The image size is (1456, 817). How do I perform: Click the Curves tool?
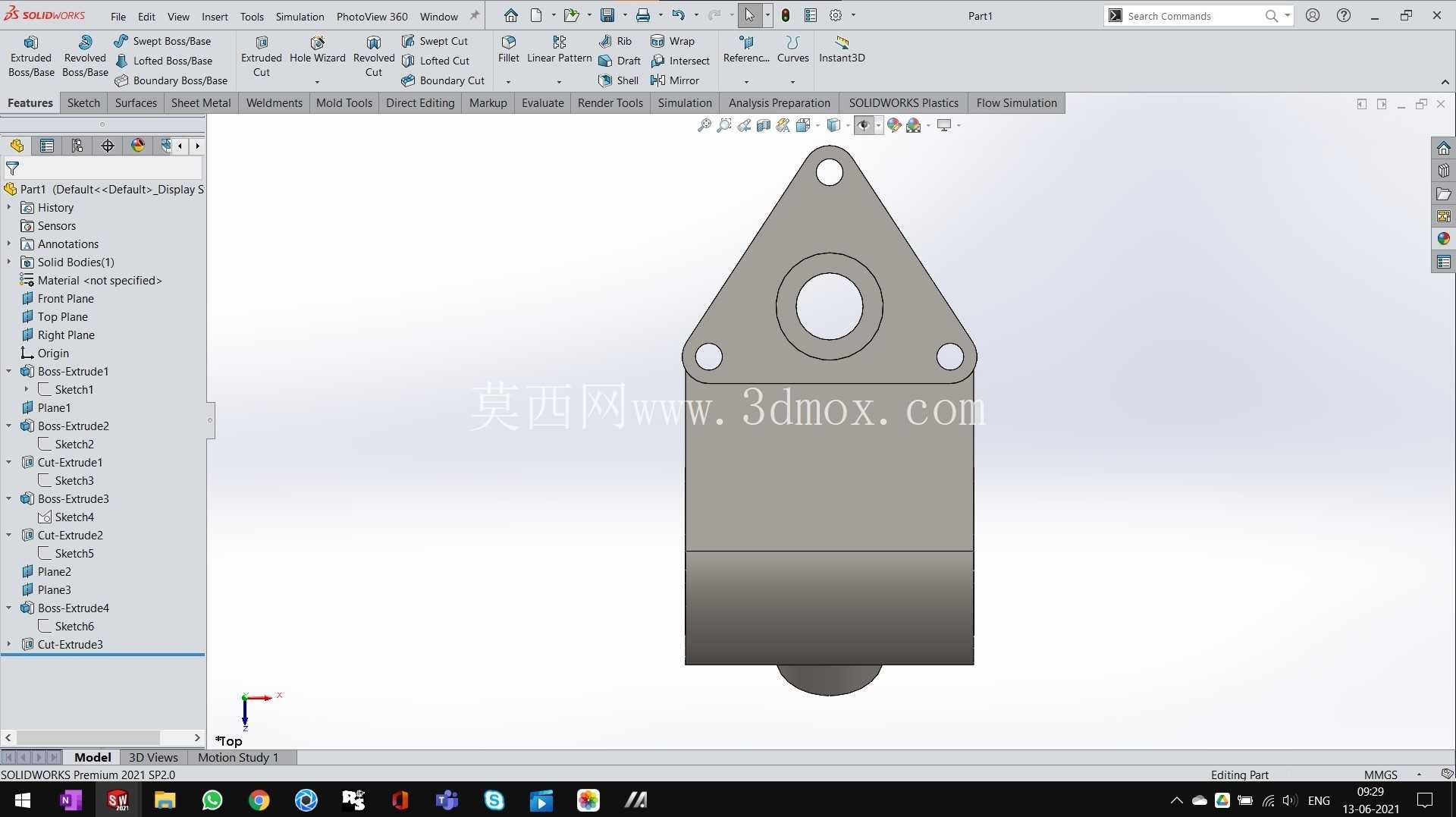coord(793,49)
